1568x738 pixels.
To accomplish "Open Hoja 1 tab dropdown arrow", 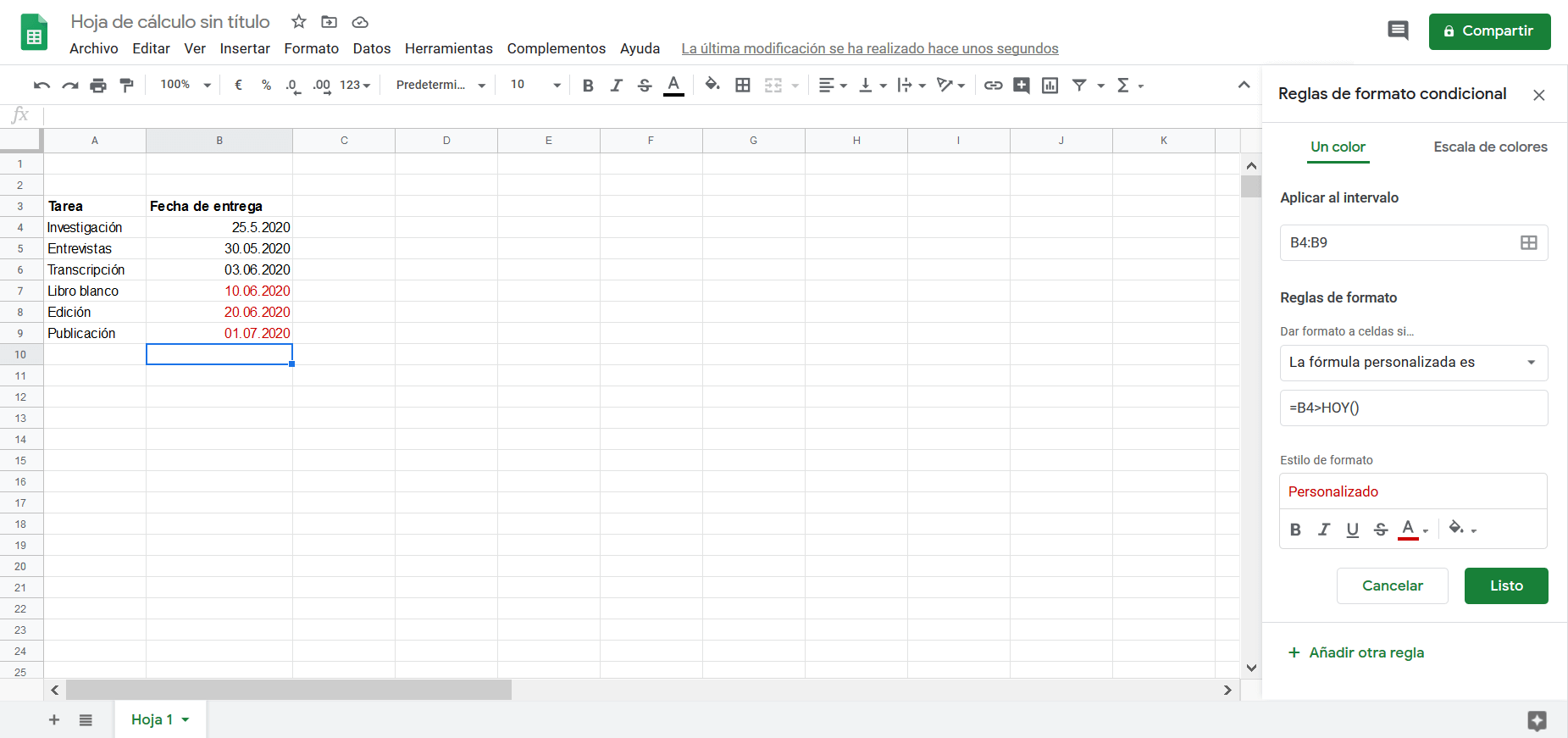I will coord(186,720).
